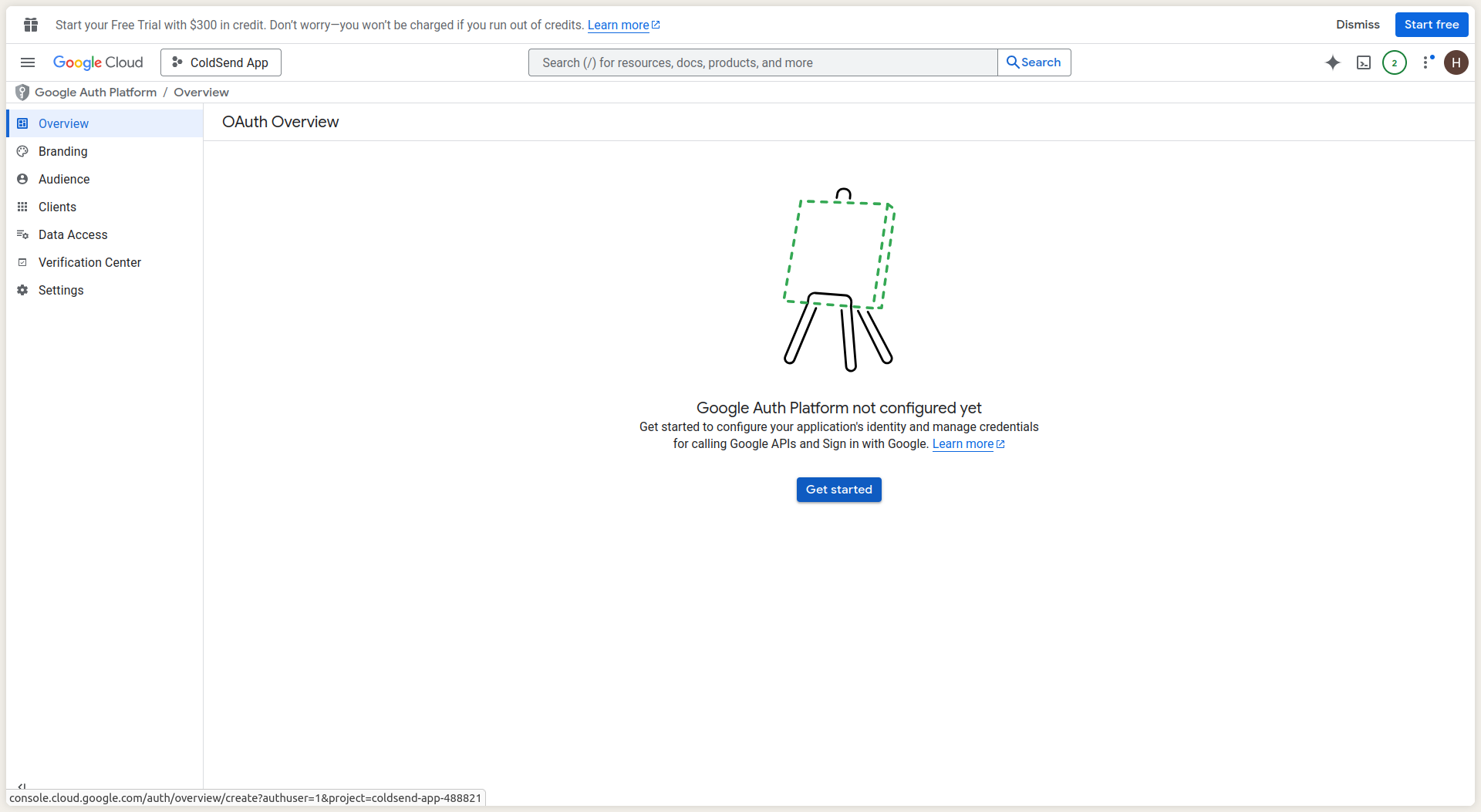Open notifications badge showing 2
1481x812 pixels.
coord(1394,62)
